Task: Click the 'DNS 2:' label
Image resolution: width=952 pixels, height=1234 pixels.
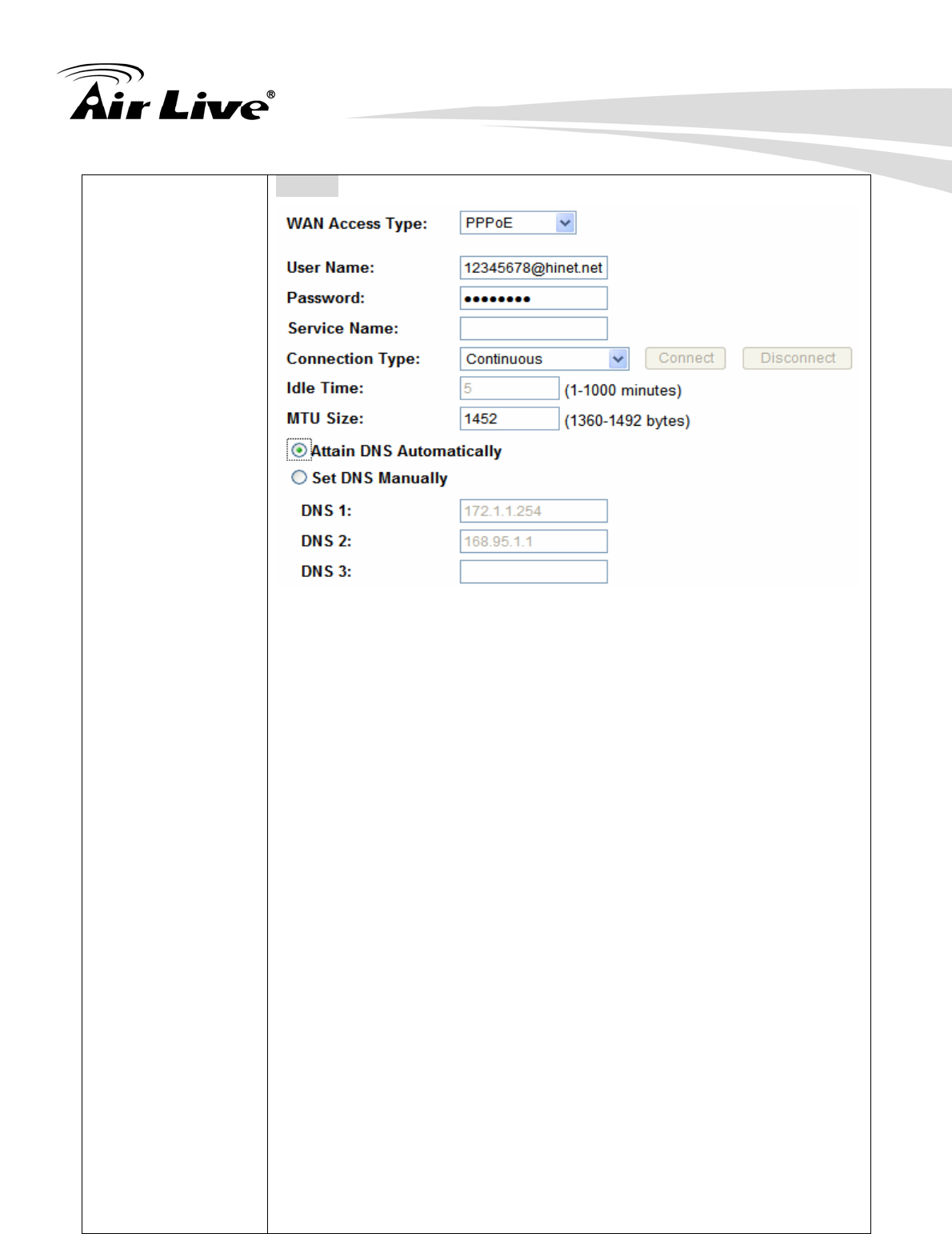Action: (x=326, y=542)
